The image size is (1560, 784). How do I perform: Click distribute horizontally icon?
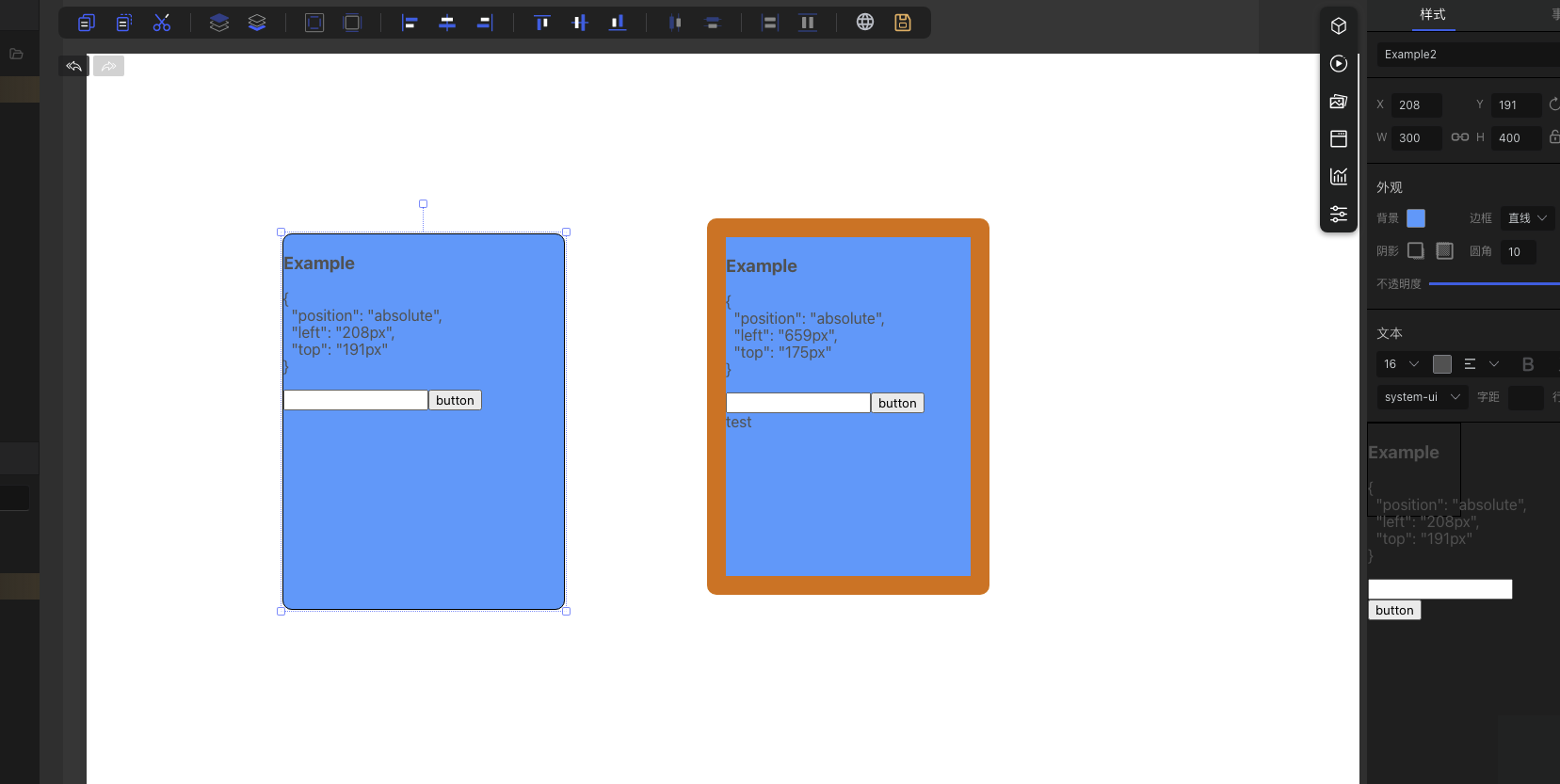pyautogui.click(x=675, y=23)
